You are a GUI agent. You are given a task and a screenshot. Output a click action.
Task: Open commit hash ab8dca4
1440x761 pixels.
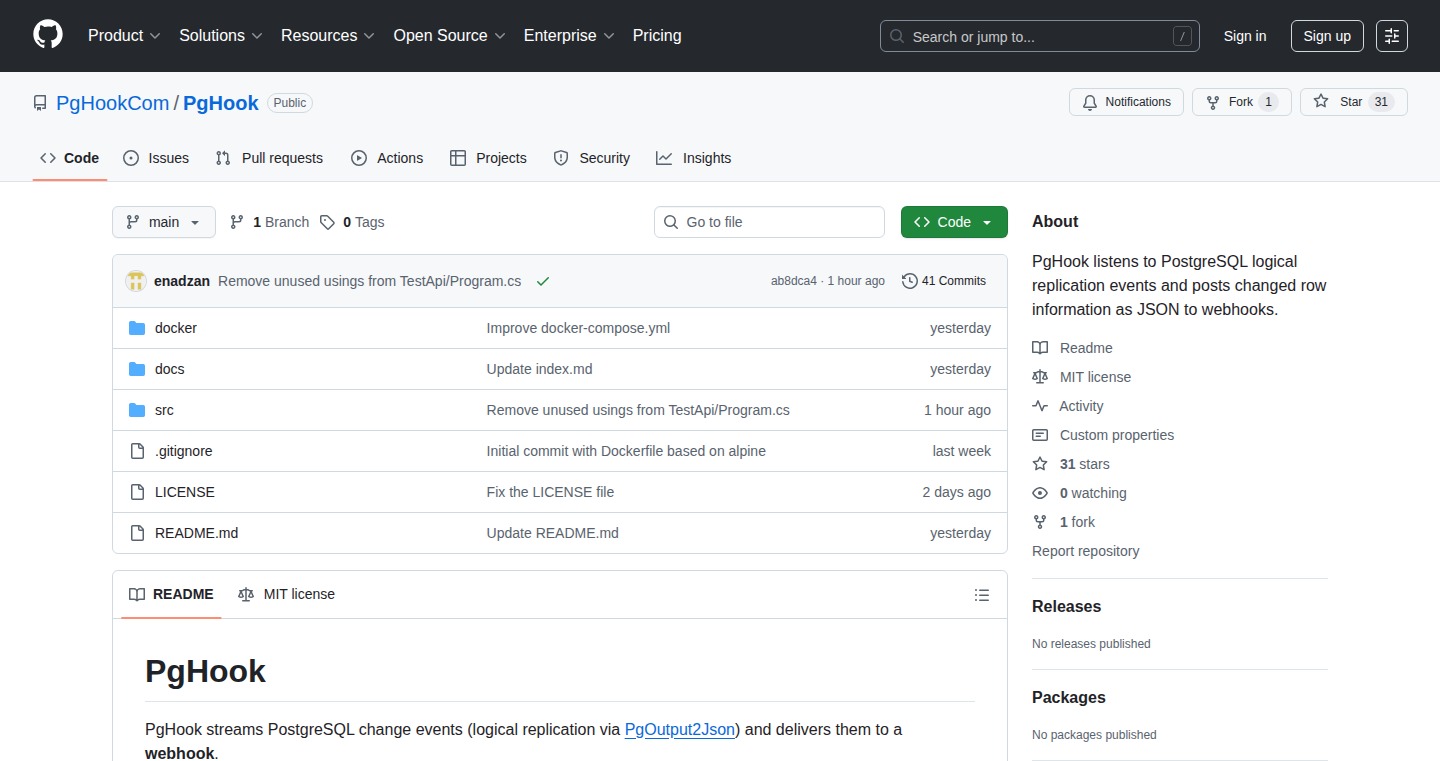click(794, 281)
